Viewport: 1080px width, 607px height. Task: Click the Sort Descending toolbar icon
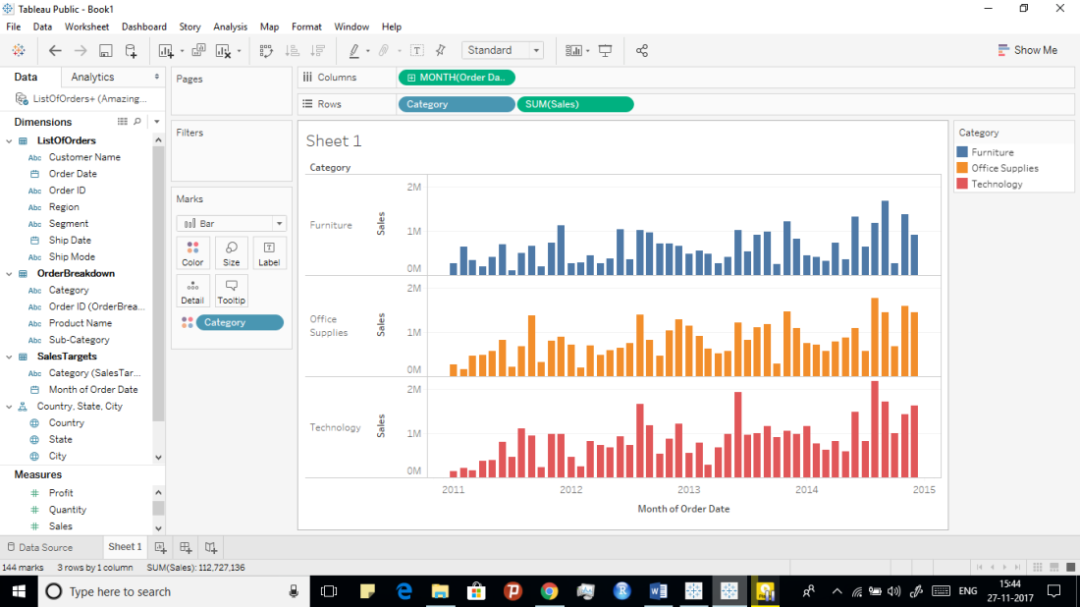pos(318,50)
